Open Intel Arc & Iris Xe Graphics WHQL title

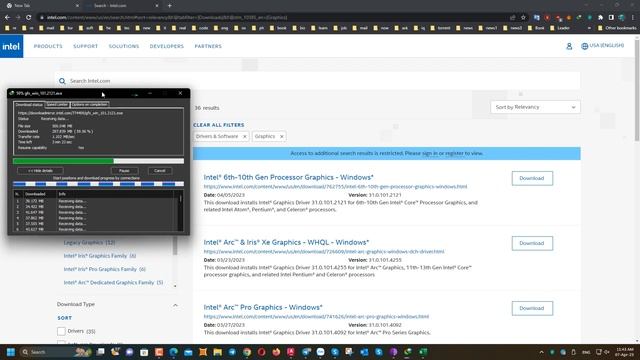286,242
